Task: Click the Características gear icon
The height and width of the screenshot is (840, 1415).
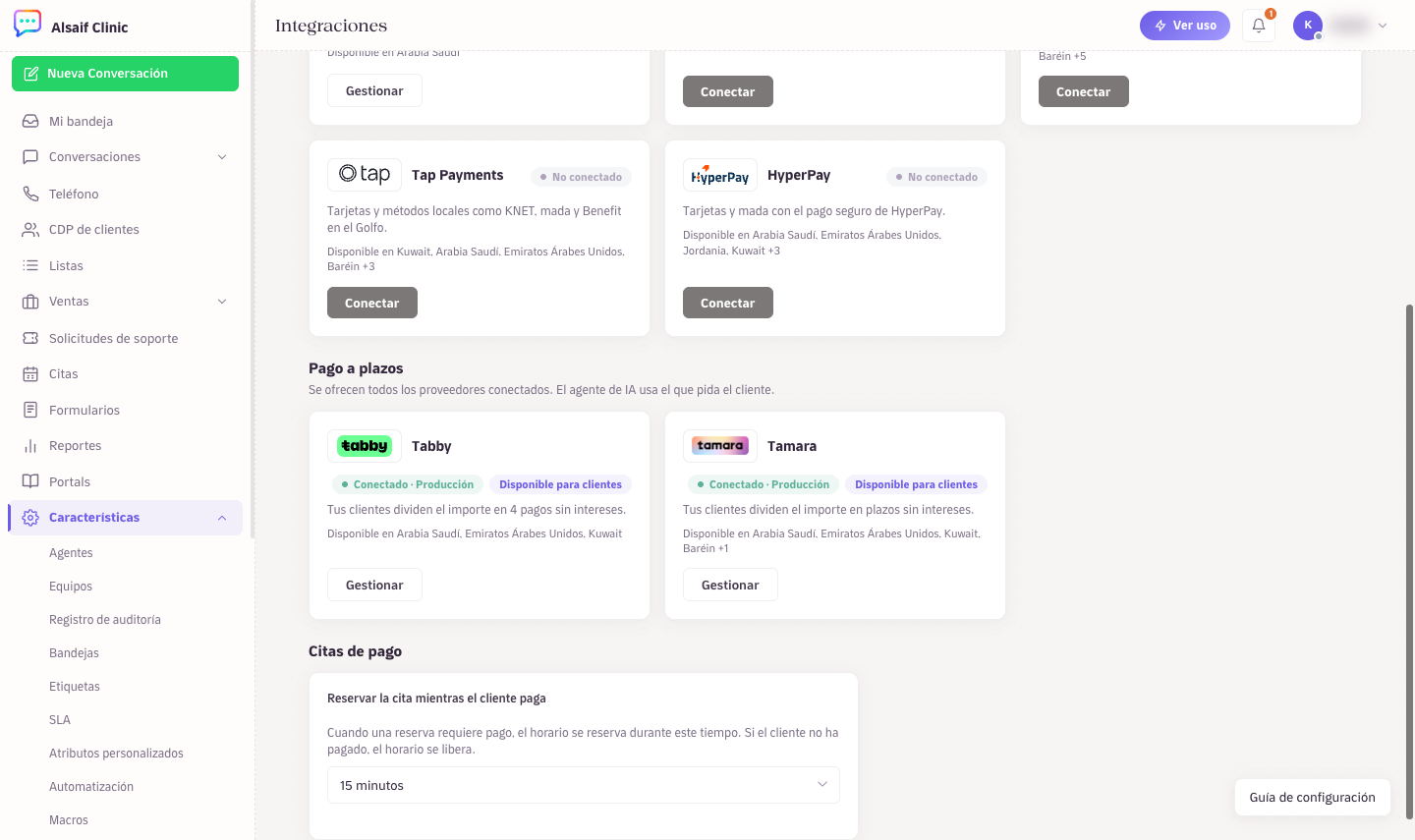Action: click(30, 518)
